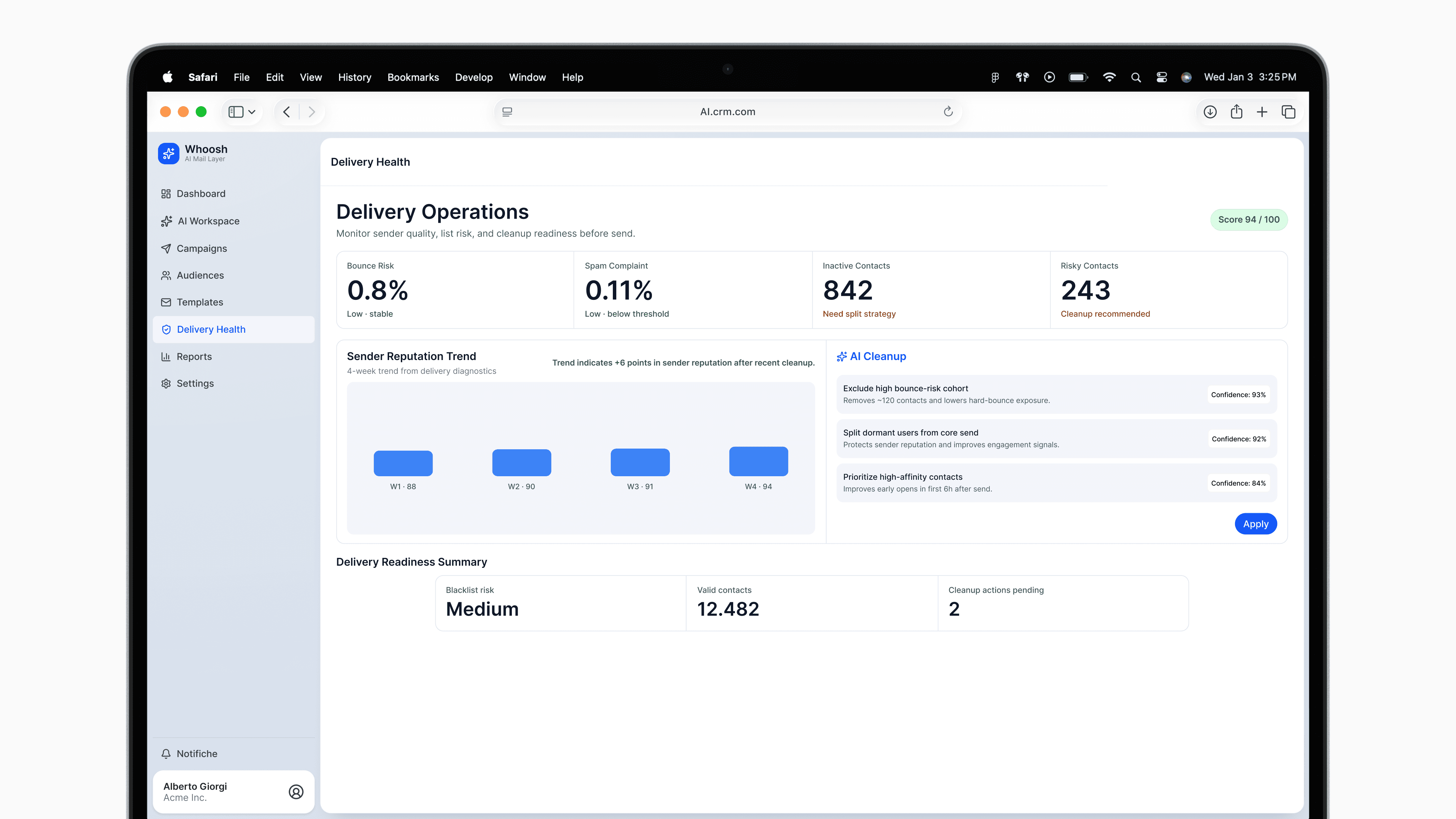
Task: Open Reports in the sidebar
Action: click(x=233, y=357)
